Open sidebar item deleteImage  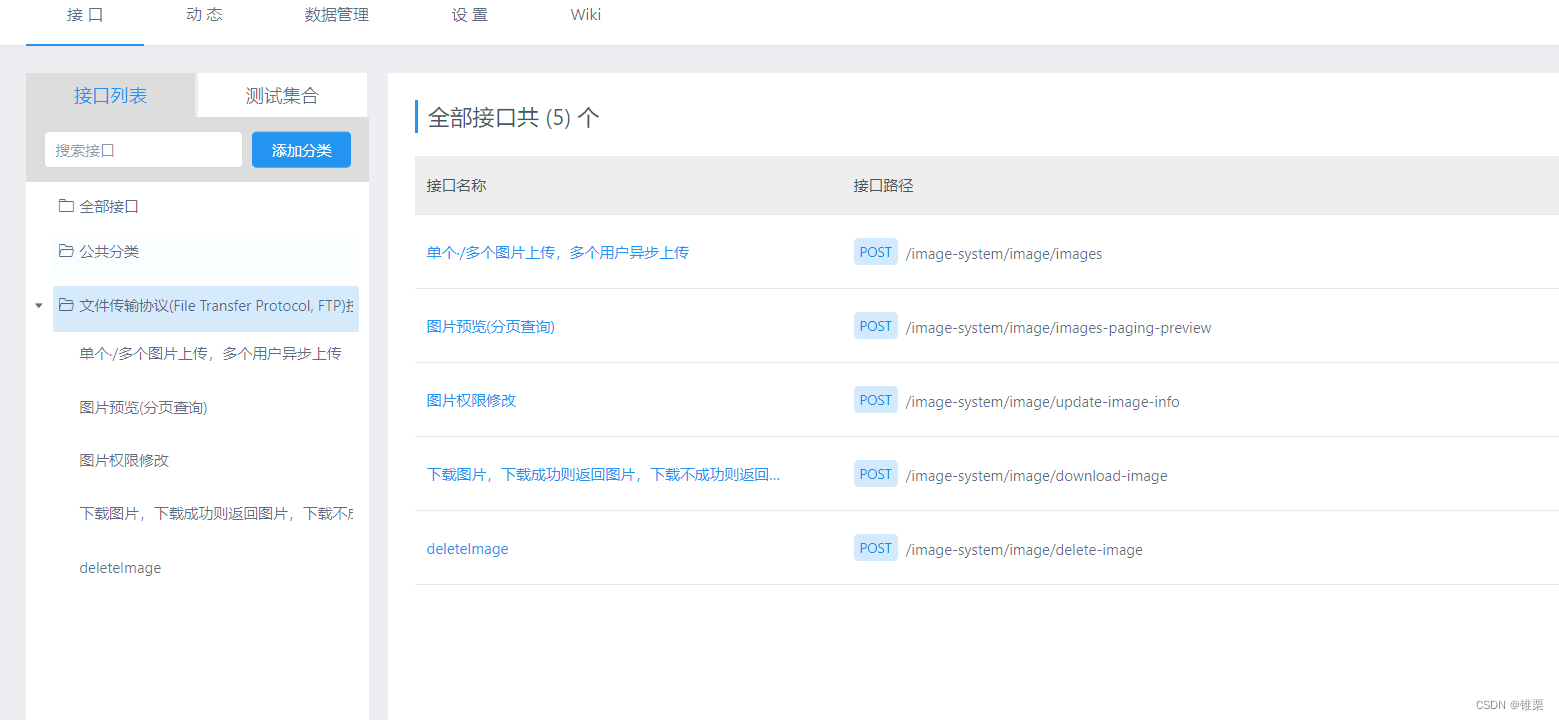coord(120,568)
